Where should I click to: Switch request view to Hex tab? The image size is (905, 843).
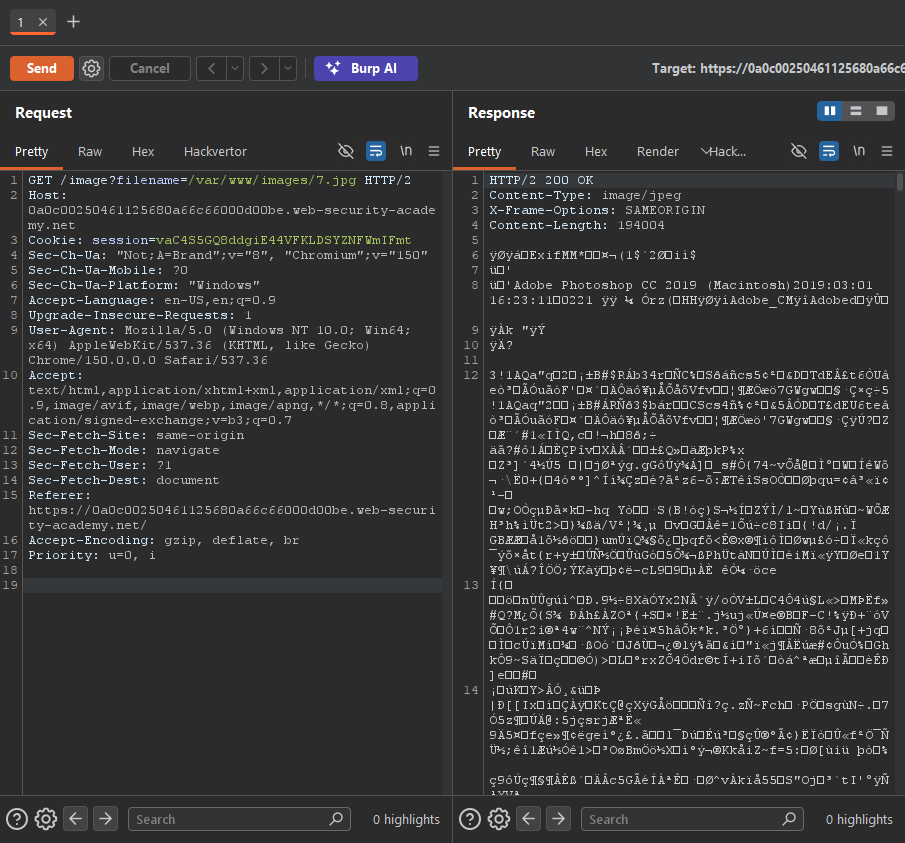tap(143, 152)
